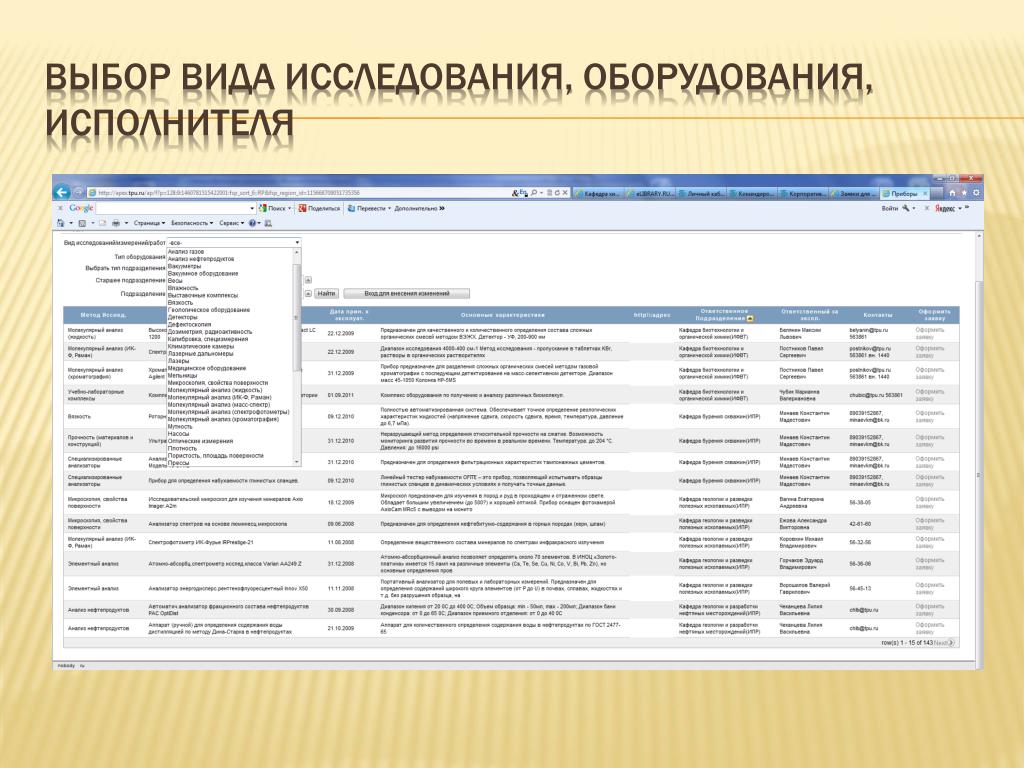Click the Research icon after Help
1024x768 pixels.
click(x=268, y=223)
